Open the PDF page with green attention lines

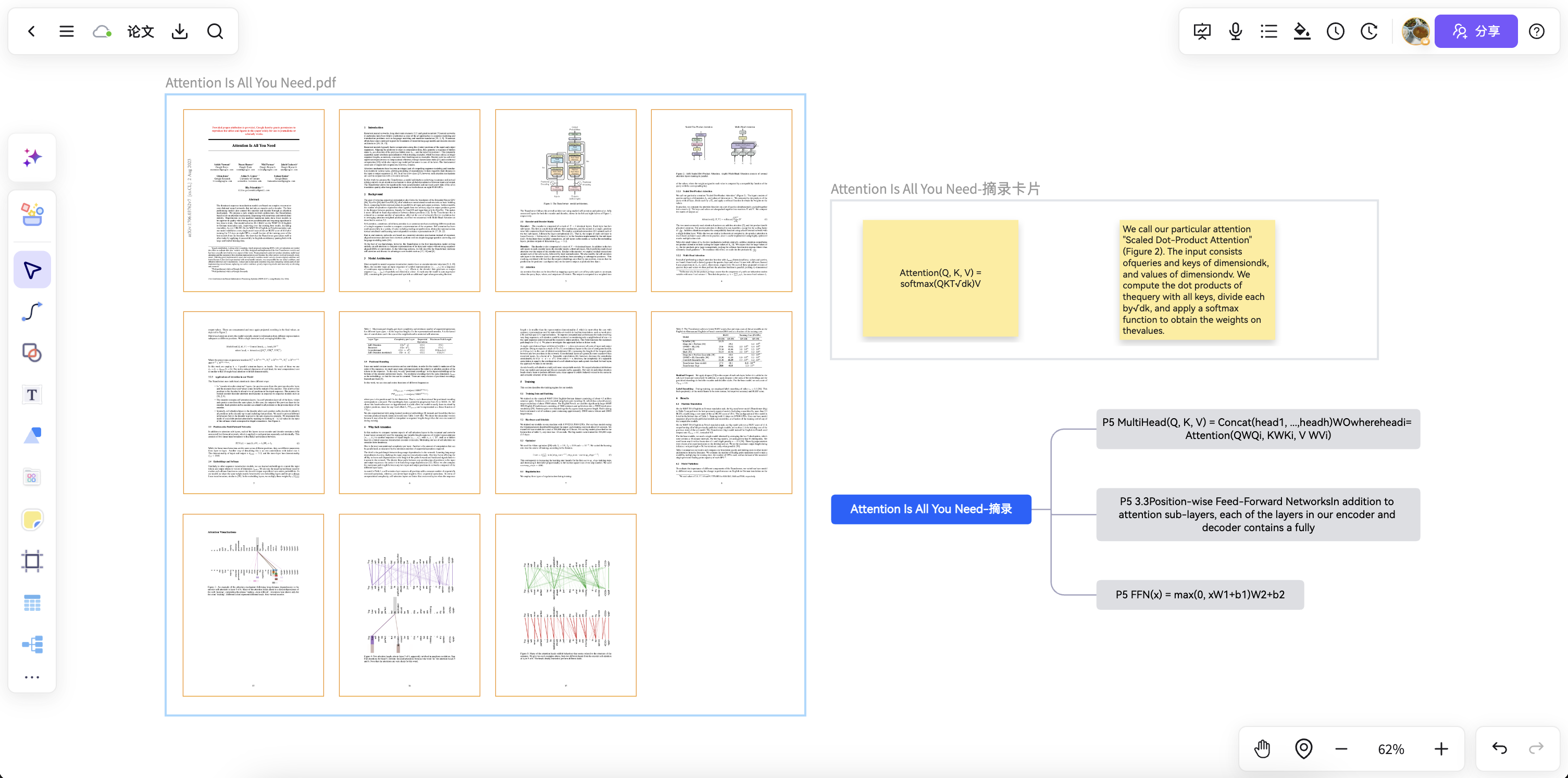click(566, 605)
